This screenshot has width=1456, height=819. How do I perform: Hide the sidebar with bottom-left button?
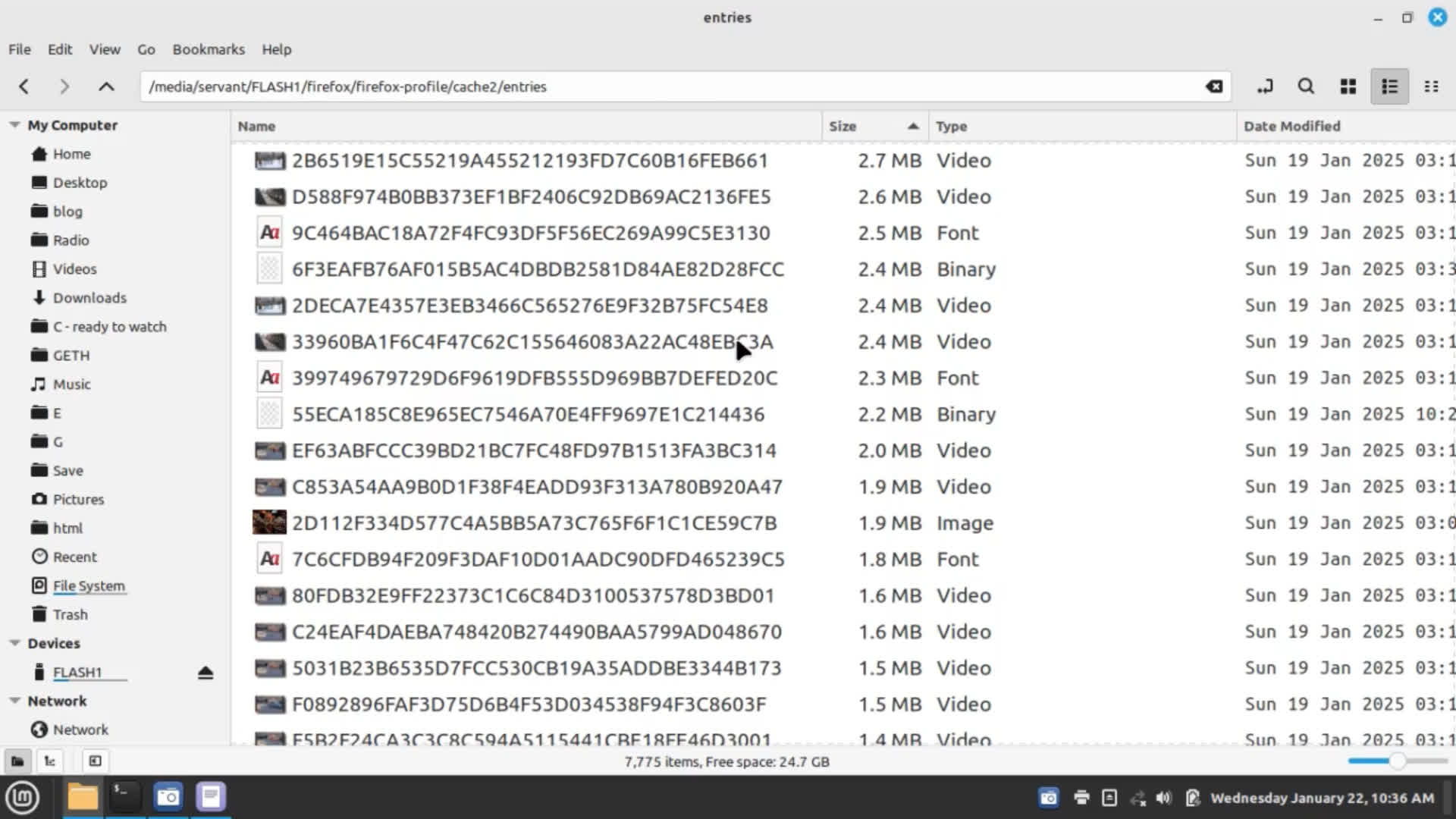tap(95, 761)
